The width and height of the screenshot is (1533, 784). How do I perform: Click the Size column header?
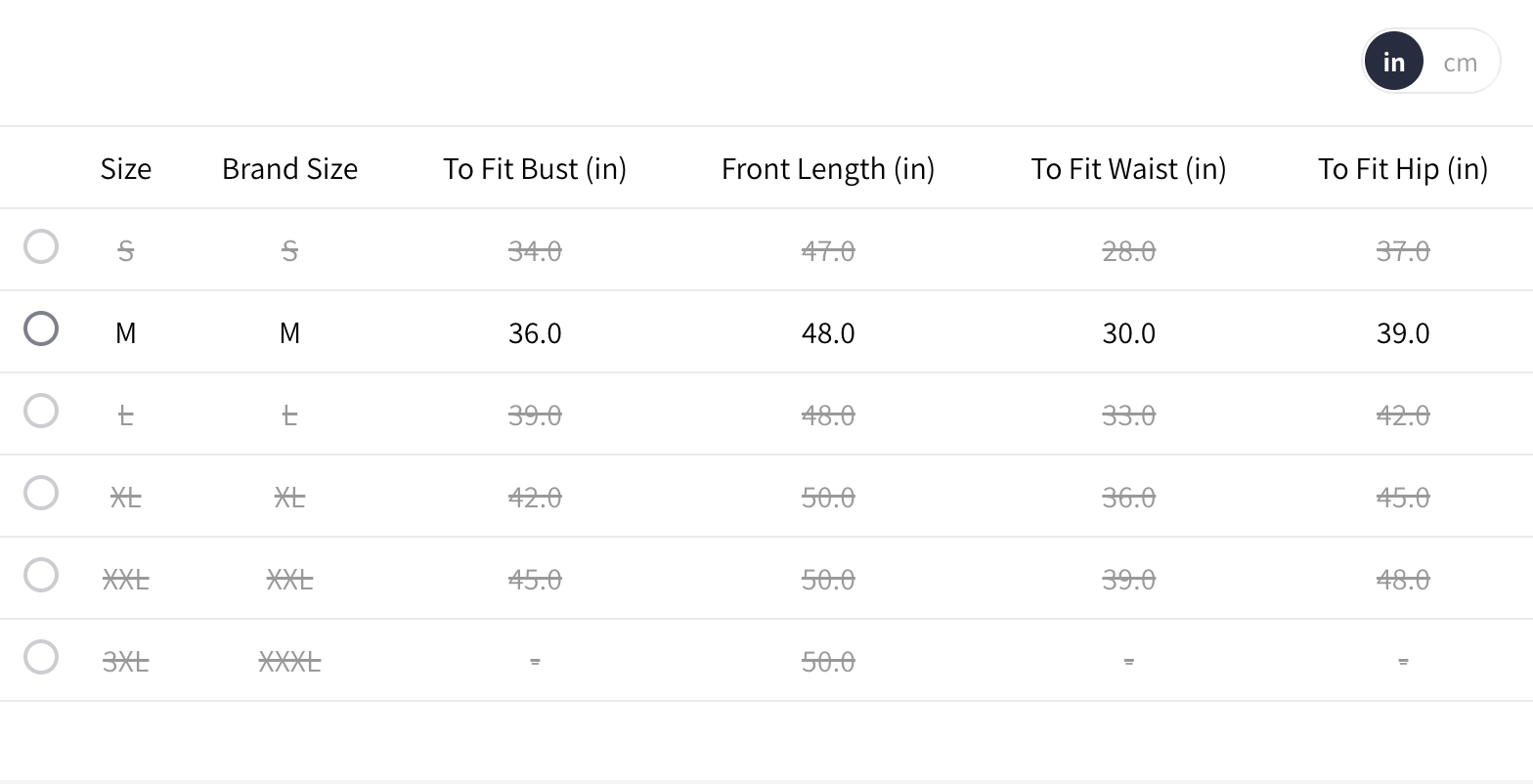126,169
